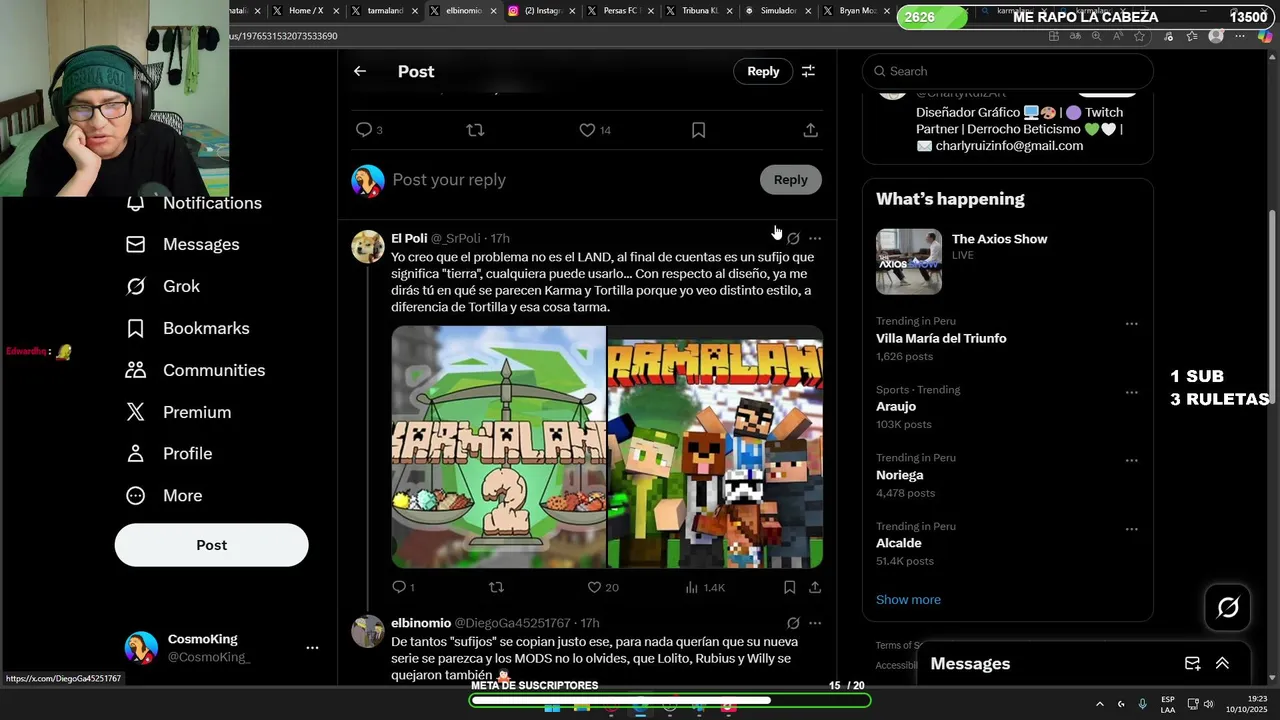Open Grok in sidebar
This screenshot has width=1280, height=720.
coord(163,286)
